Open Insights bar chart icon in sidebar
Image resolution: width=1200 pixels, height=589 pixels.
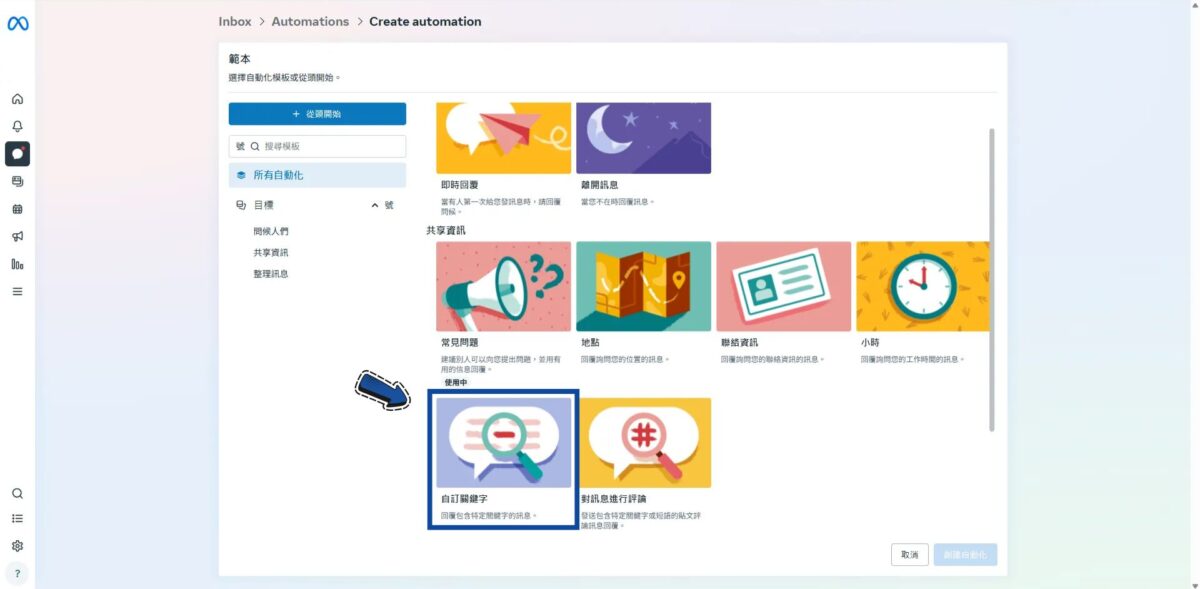pos(17,264)
